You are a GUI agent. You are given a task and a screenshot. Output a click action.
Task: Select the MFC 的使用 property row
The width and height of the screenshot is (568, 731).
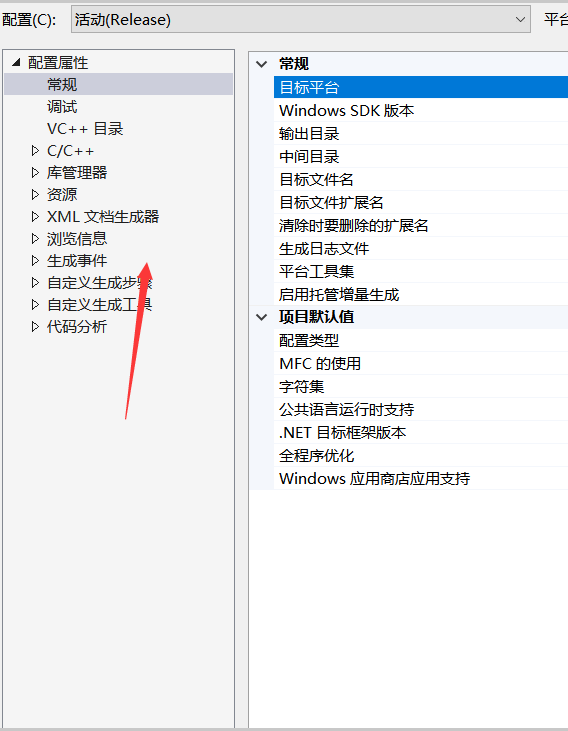coord(421,363)
